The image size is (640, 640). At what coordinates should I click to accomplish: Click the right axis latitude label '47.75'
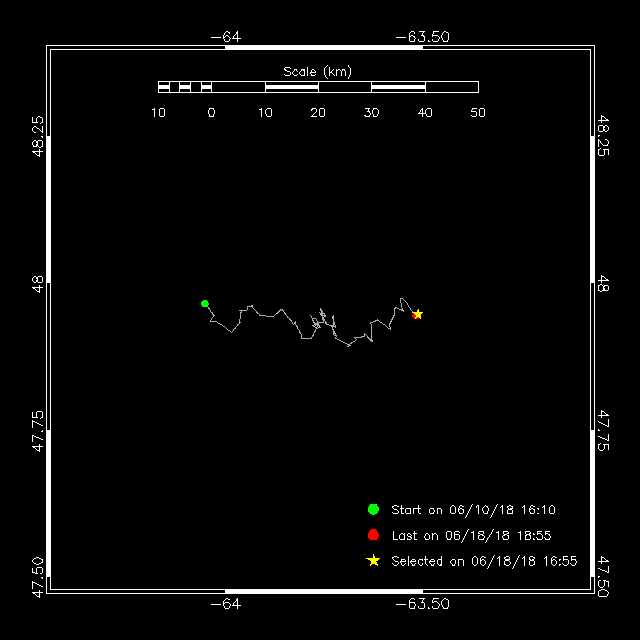pyautogui.click(x=603, y=431)
